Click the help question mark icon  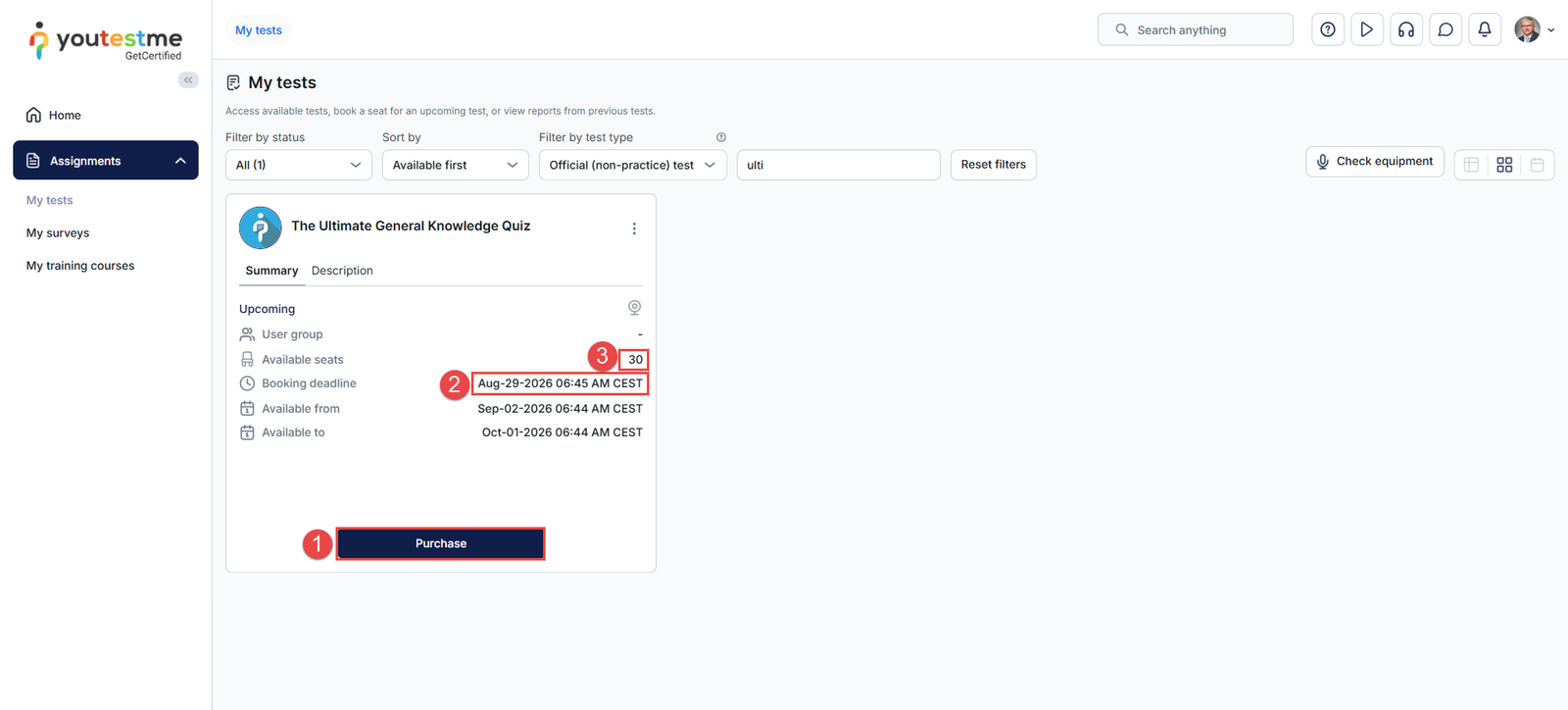pyautogui.click(x=1327, y=29)
